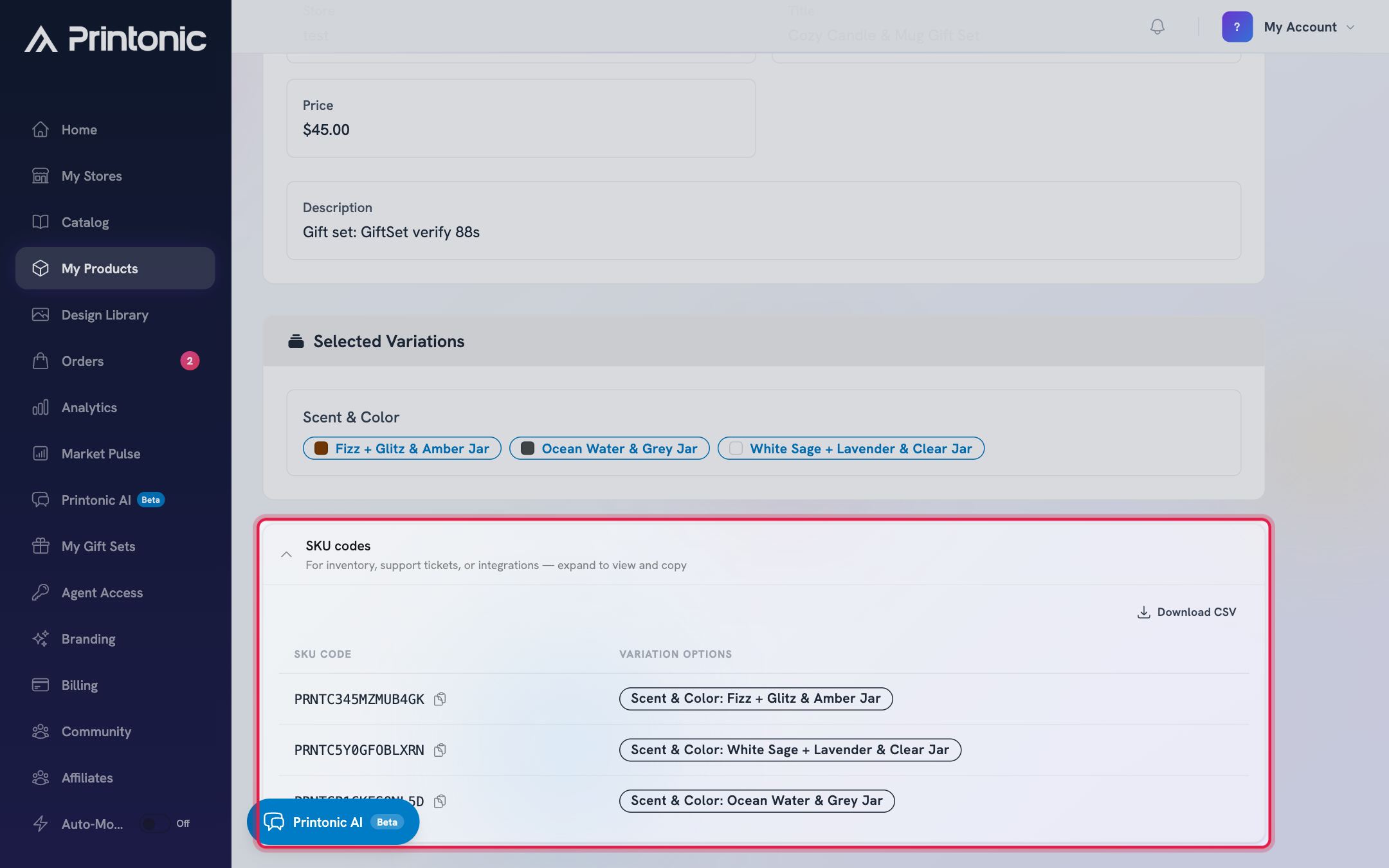Open Market Pulse menu item
This screenshot has width=1389, height=868.
(115, 453)
